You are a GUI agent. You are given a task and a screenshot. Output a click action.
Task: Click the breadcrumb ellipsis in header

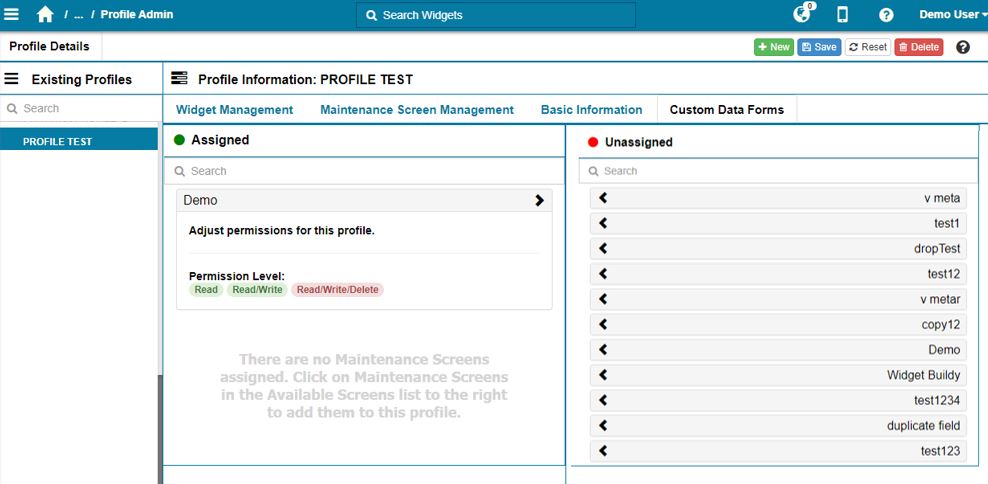pos(79,15)
